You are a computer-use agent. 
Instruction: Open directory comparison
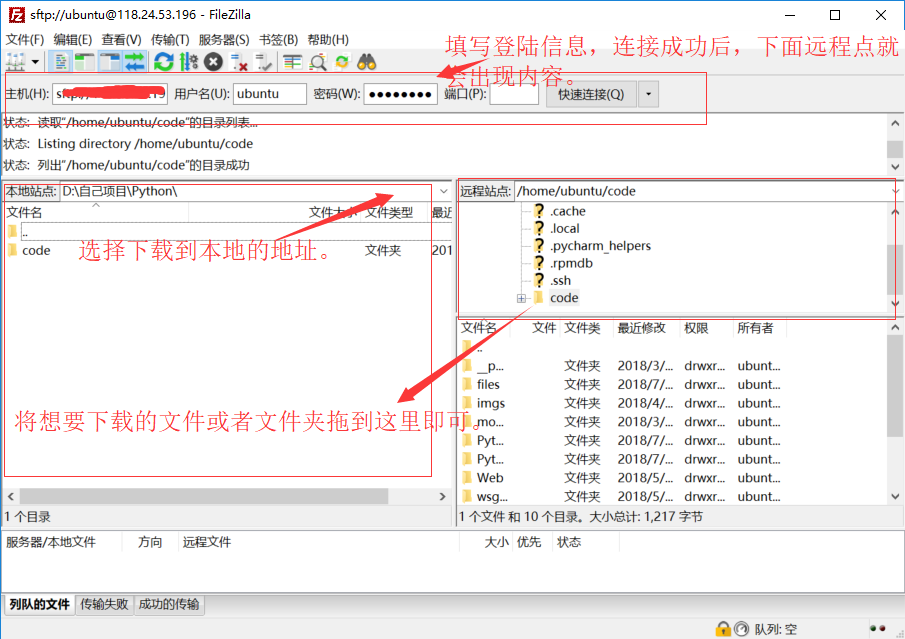pyautogui.click(x=290, y=61)
